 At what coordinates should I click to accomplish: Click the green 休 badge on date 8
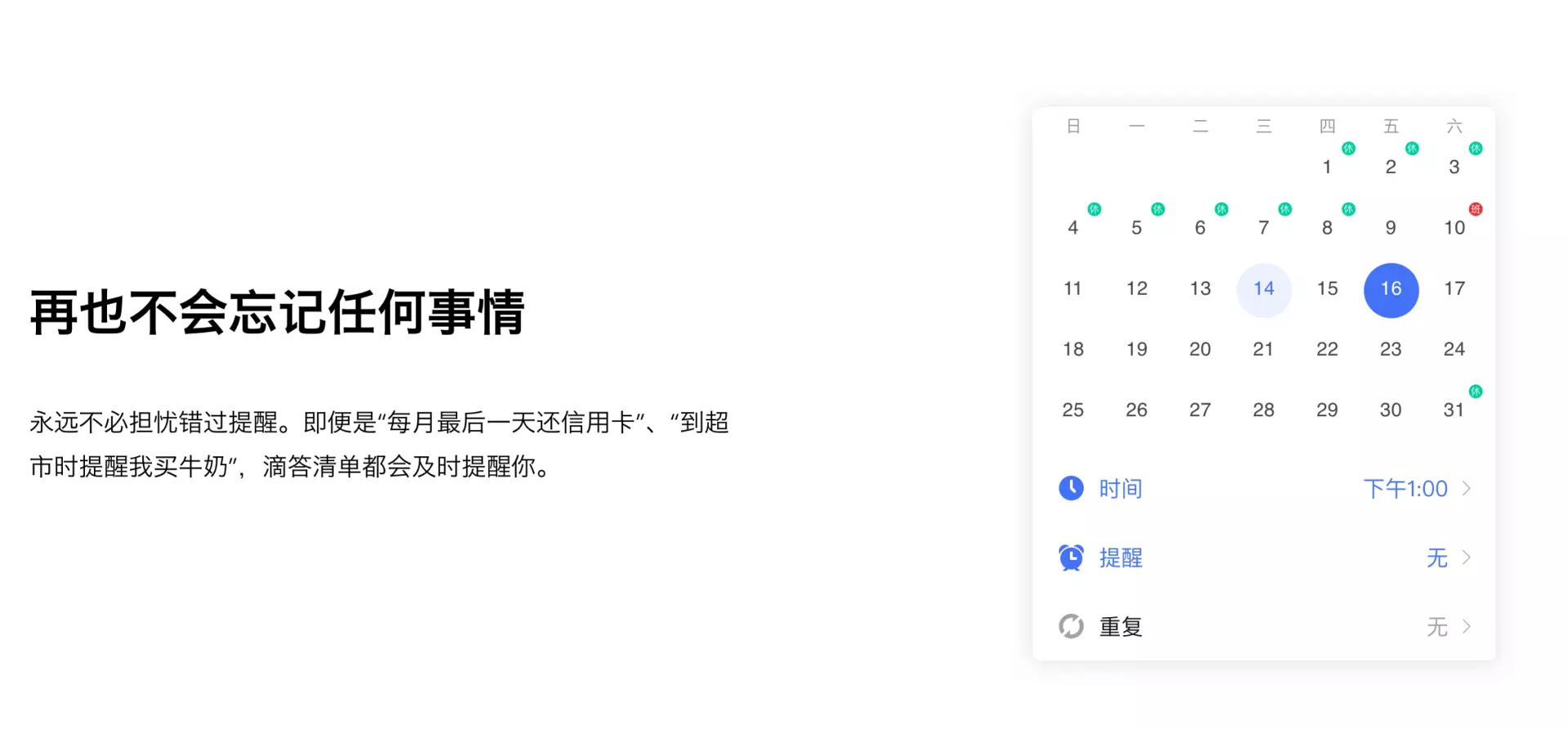[1348, 209]
